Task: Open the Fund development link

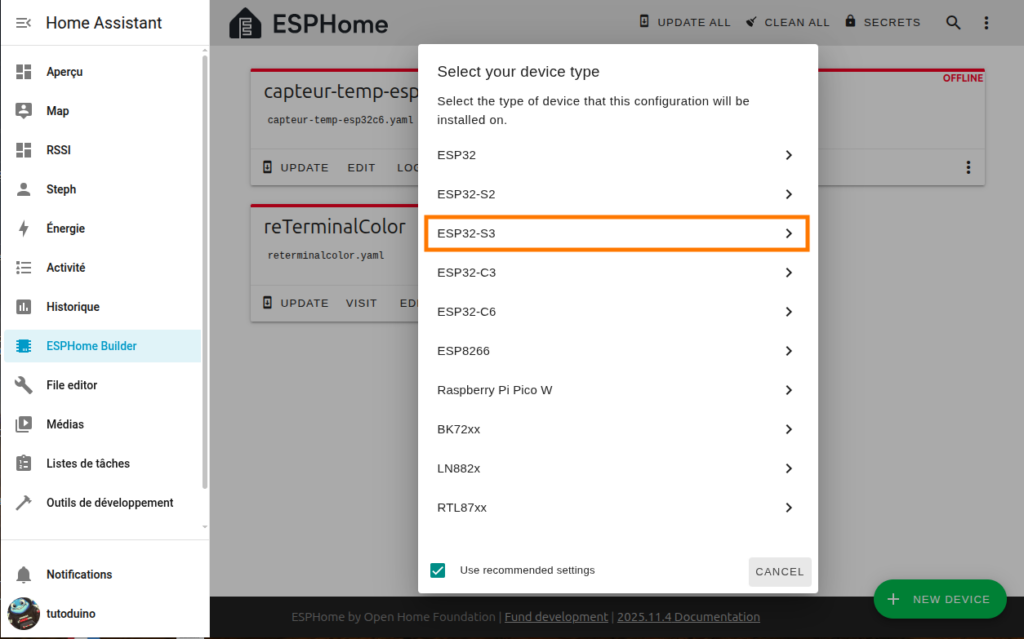Action: click(x=556, y=617)
